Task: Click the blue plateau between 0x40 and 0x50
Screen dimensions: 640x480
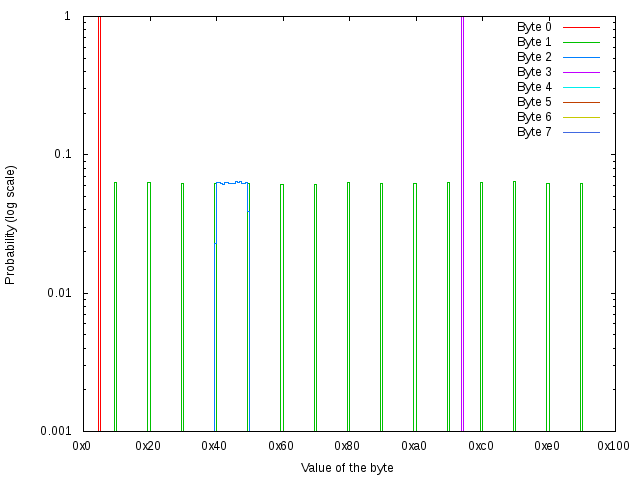Action: click(232, 183)
